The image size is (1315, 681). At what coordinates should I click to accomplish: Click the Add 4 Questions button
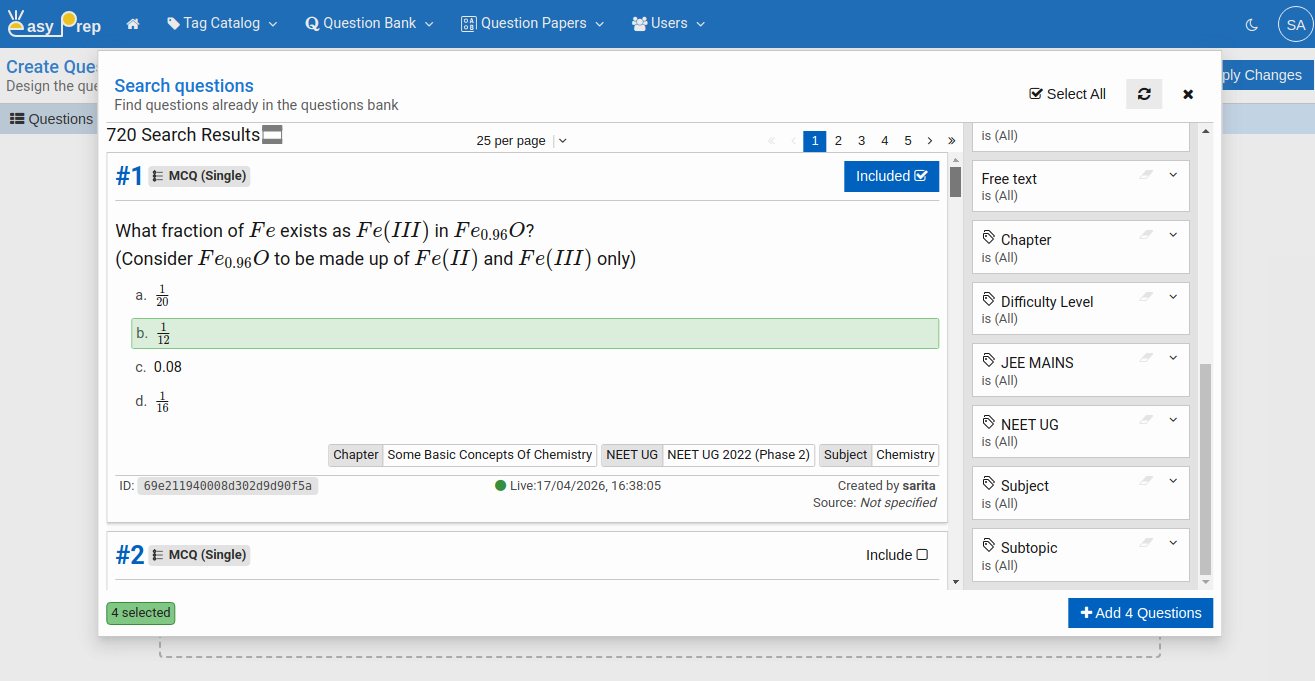1140,613
